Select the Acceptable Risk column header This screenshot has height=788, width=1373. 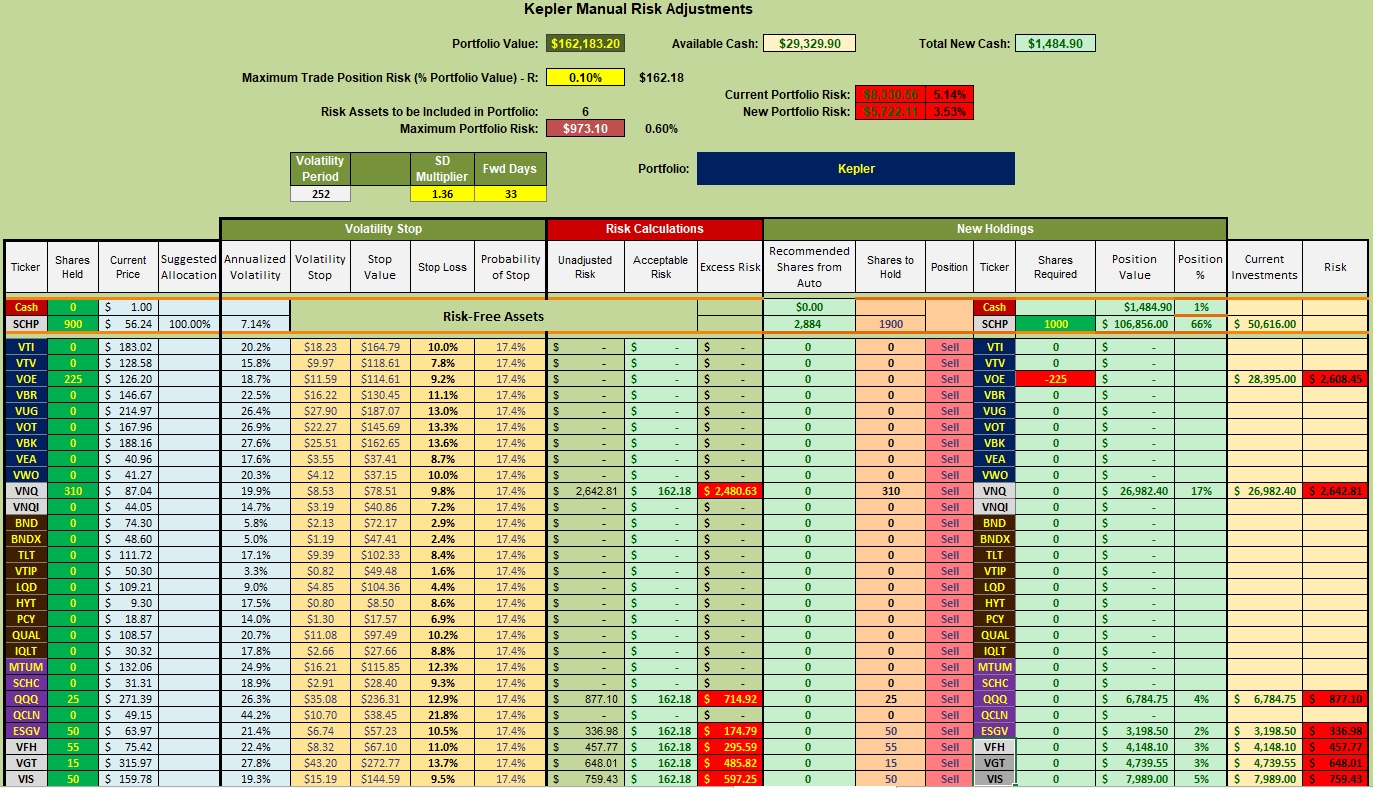tap(661, 267)
